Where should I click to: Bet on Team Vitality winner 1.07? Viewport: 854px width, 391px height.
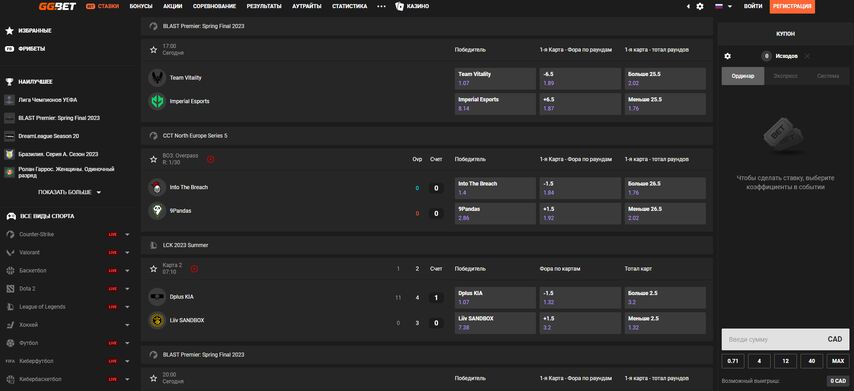click(x=495, y=78)
